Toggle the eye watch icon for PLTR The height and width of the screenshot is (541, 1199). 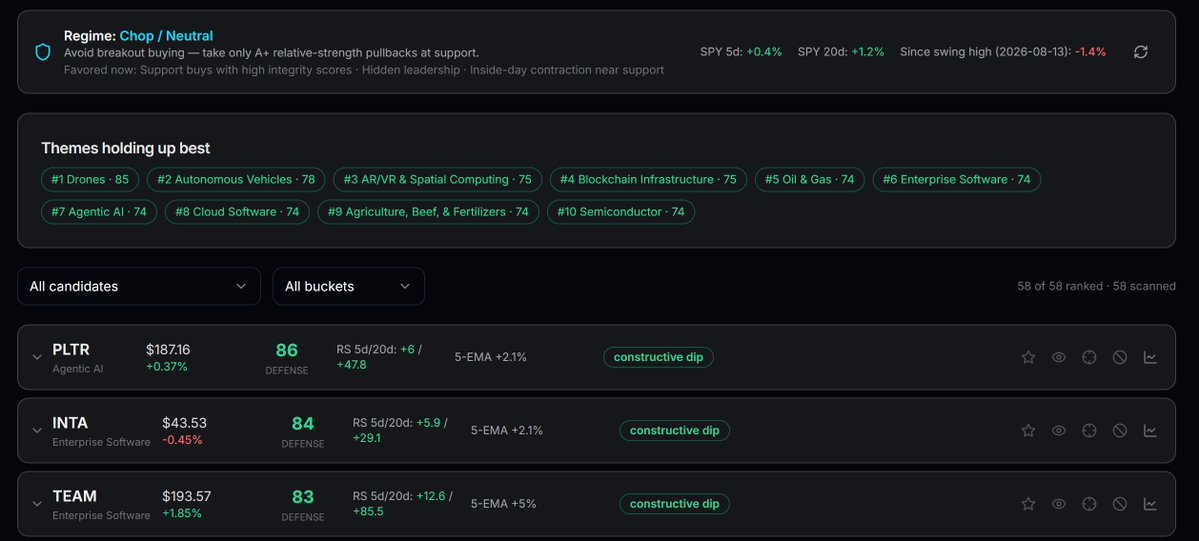click(x=1058, y=357)
